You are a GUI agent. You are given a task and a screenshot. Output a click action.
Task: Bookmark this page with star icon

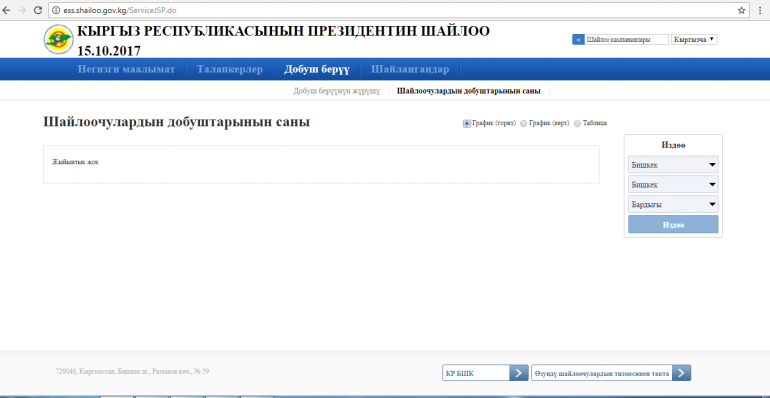click(741, 10)
